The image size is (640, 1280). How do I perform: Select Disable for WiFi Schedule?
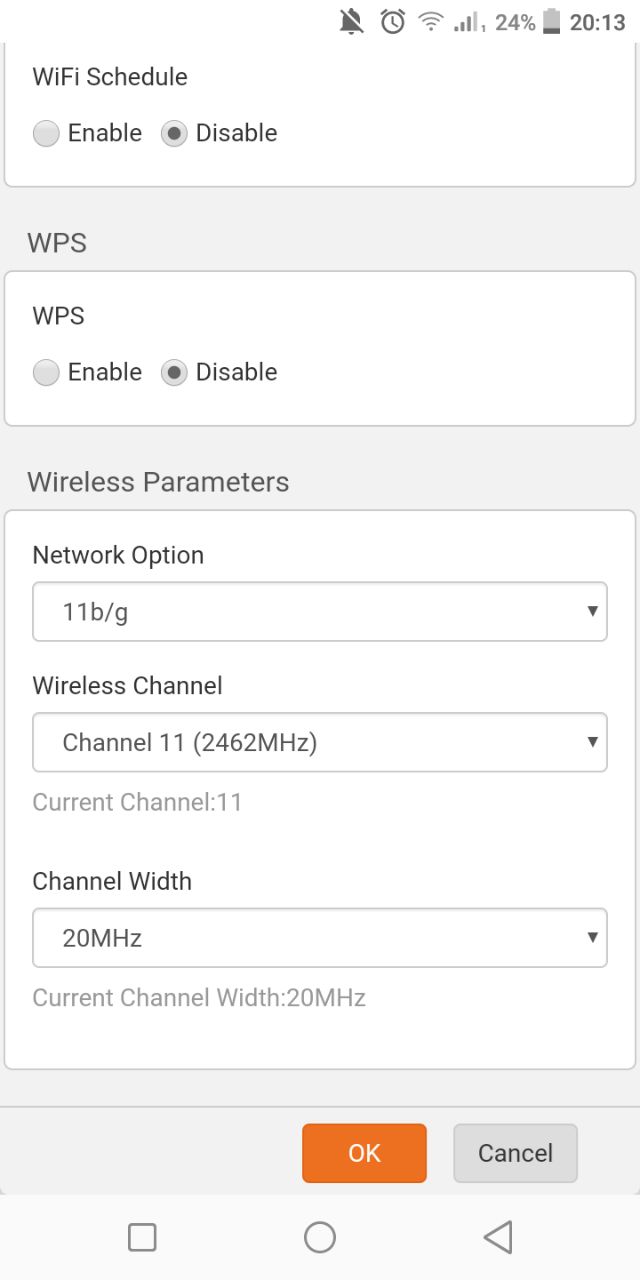(x=174, y=134)
